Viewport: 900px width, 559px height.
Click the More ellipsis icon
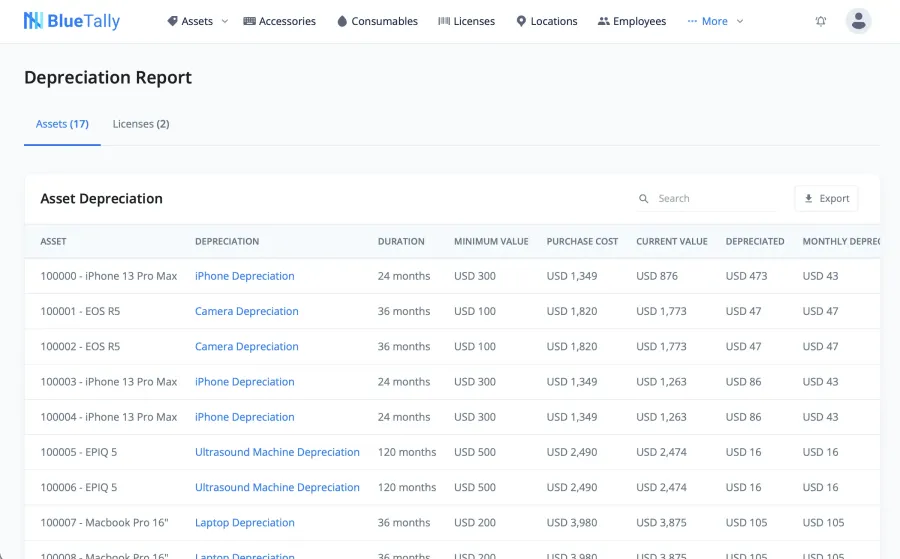pyautogui.click(x=692, y=21)
